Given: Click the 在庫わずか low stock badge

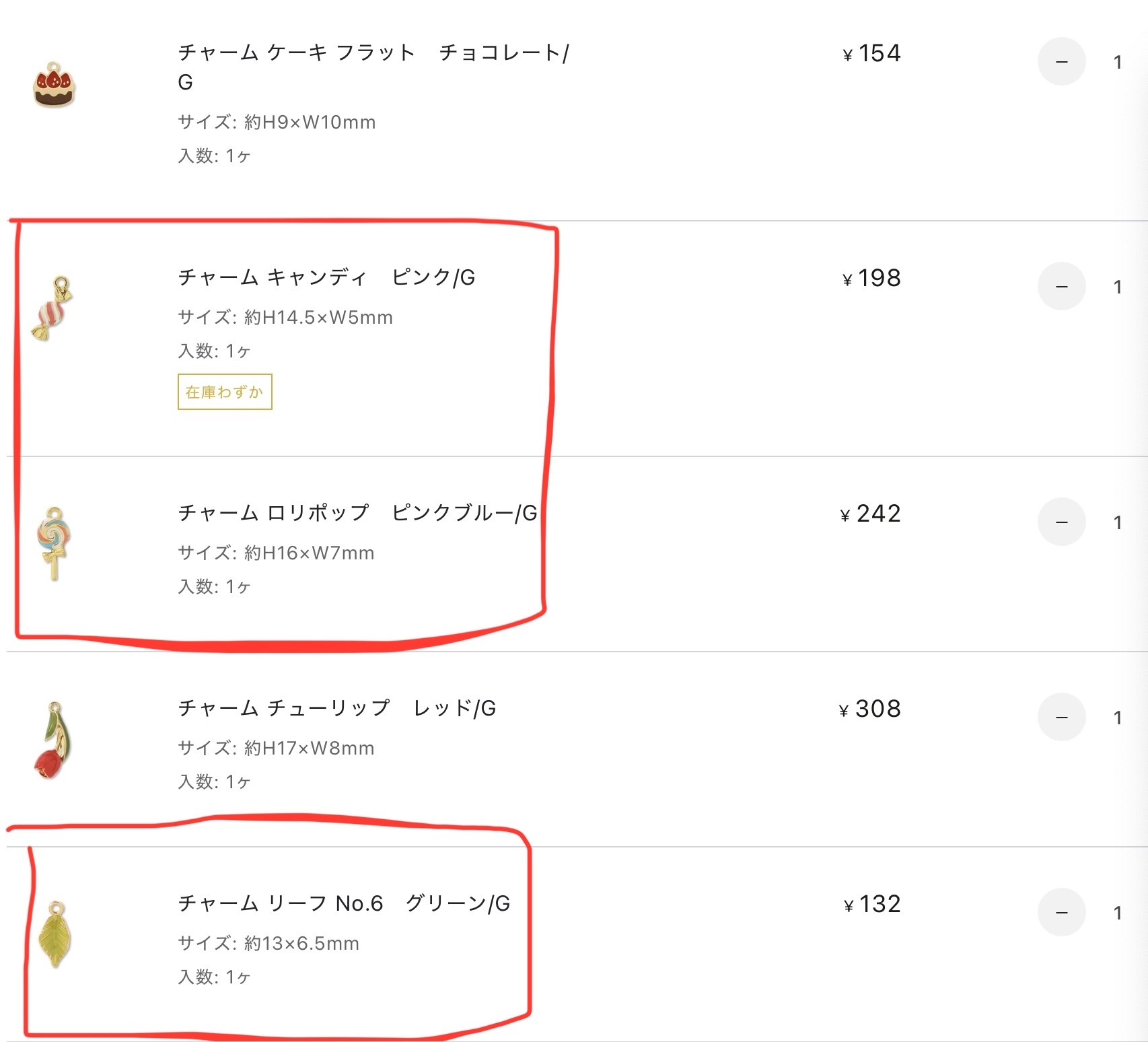Looking at the screenshot, I should click(225, 392).
